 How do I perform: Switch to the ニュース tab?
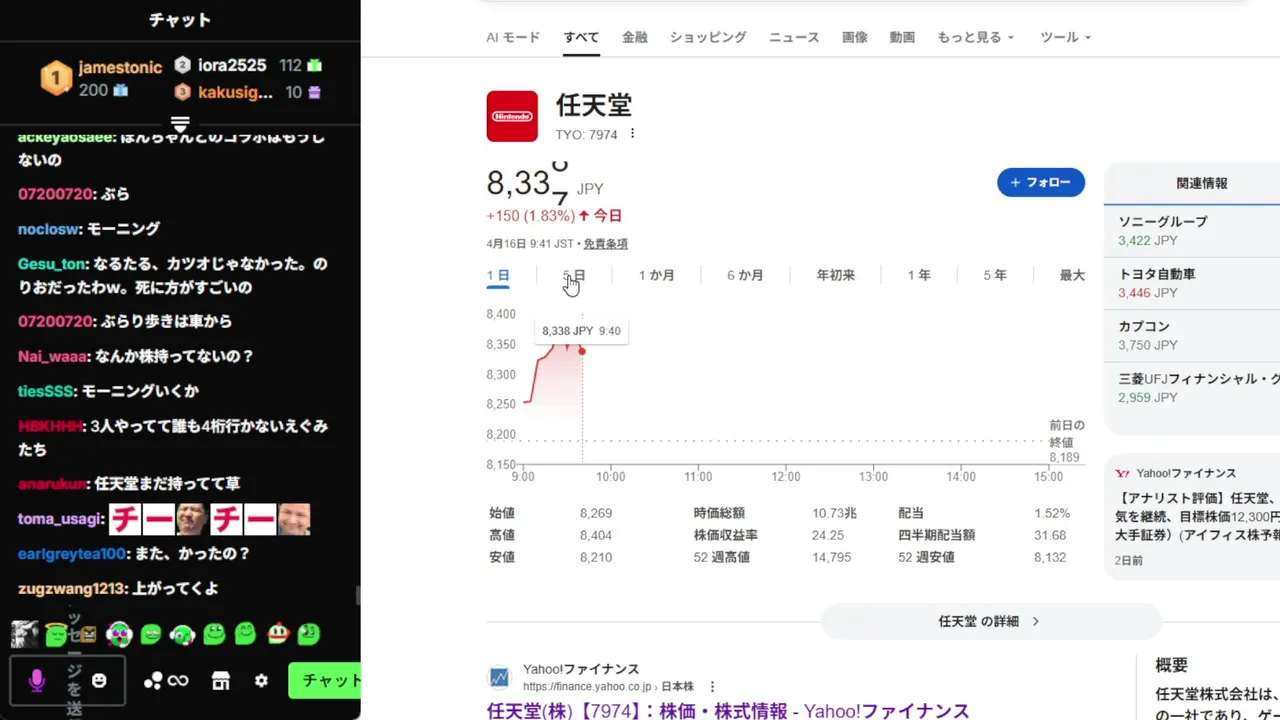coord(794,37)
